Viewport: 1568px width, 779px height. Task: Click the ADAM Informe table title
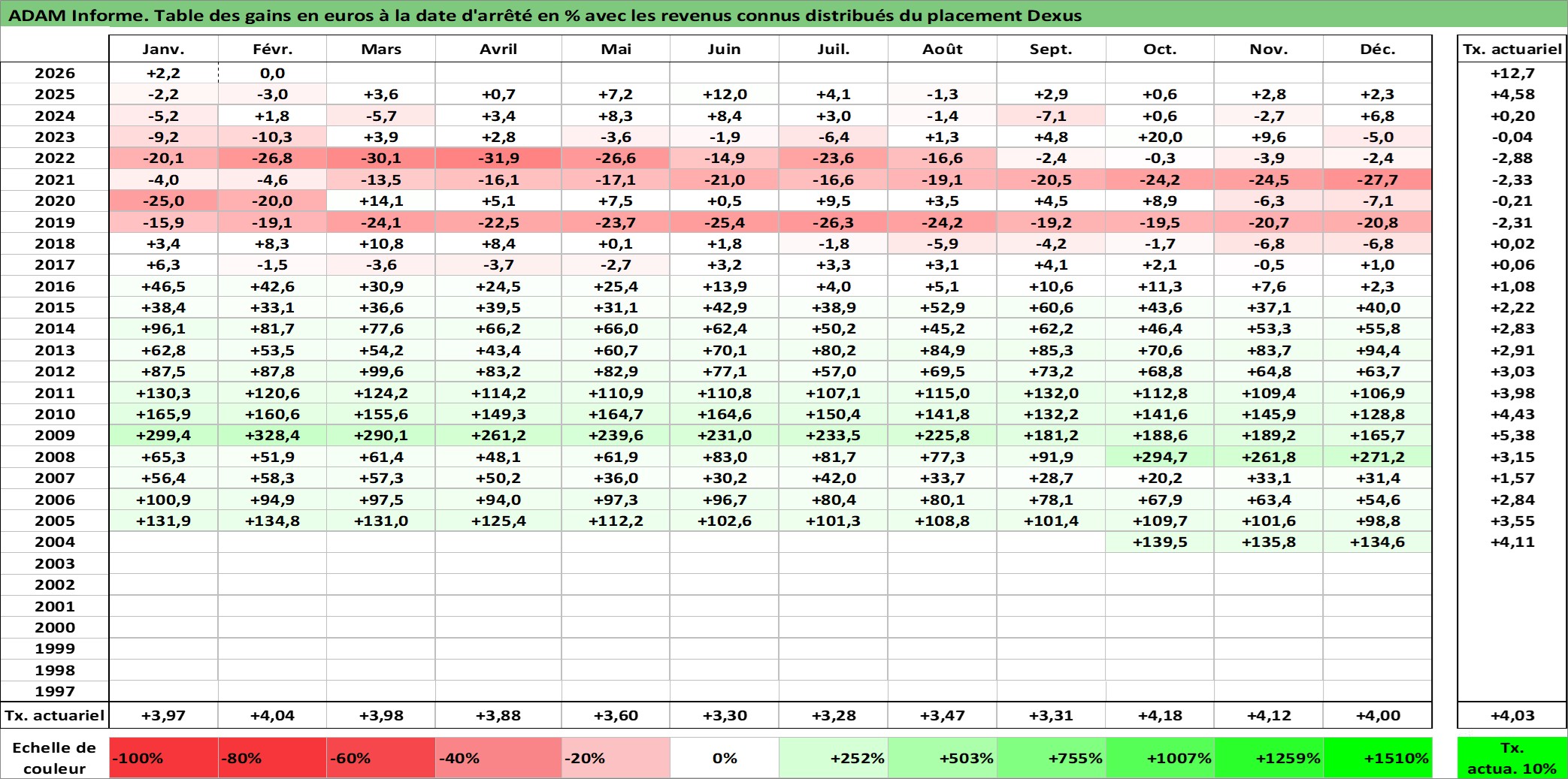(x=545, y=15)
